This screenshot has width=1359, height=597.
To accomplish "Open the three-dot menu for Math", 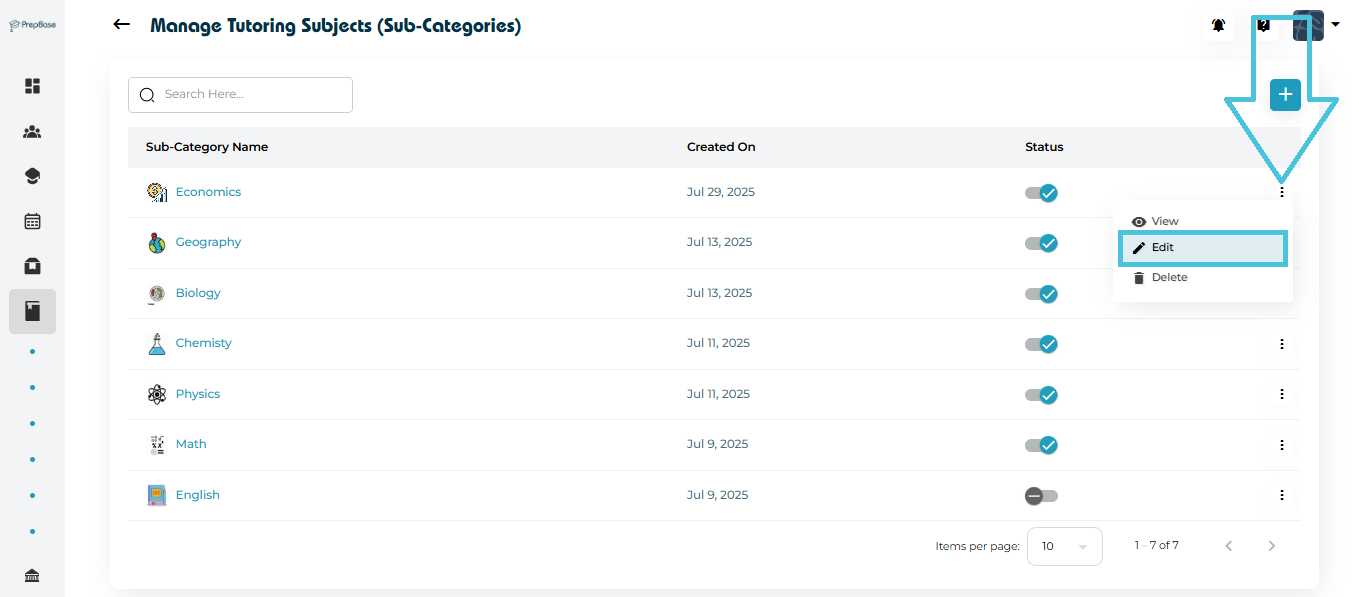I will coord(1281,445).
